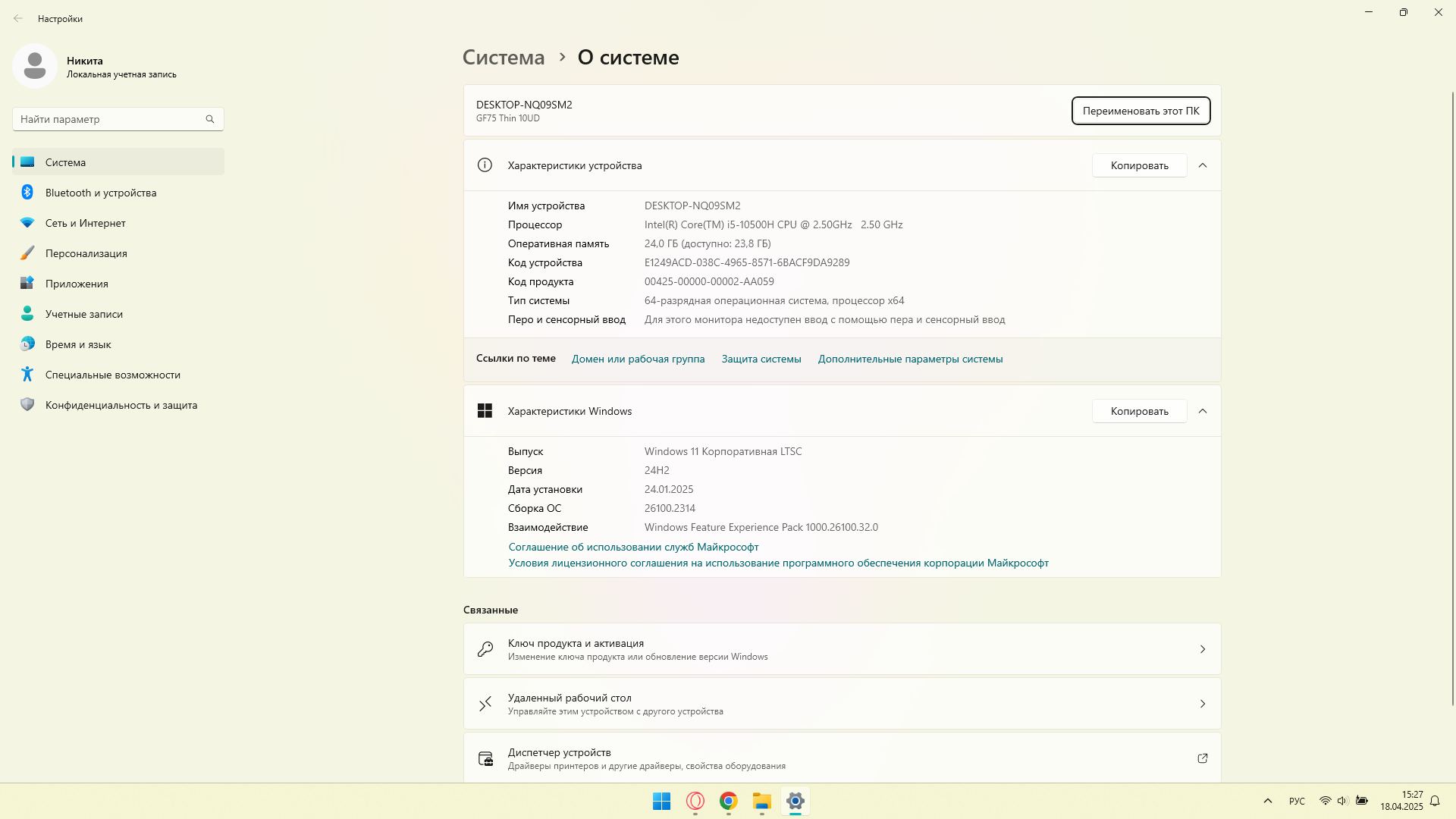Copy Windows specifications with Копировать

coord(1139,411)
